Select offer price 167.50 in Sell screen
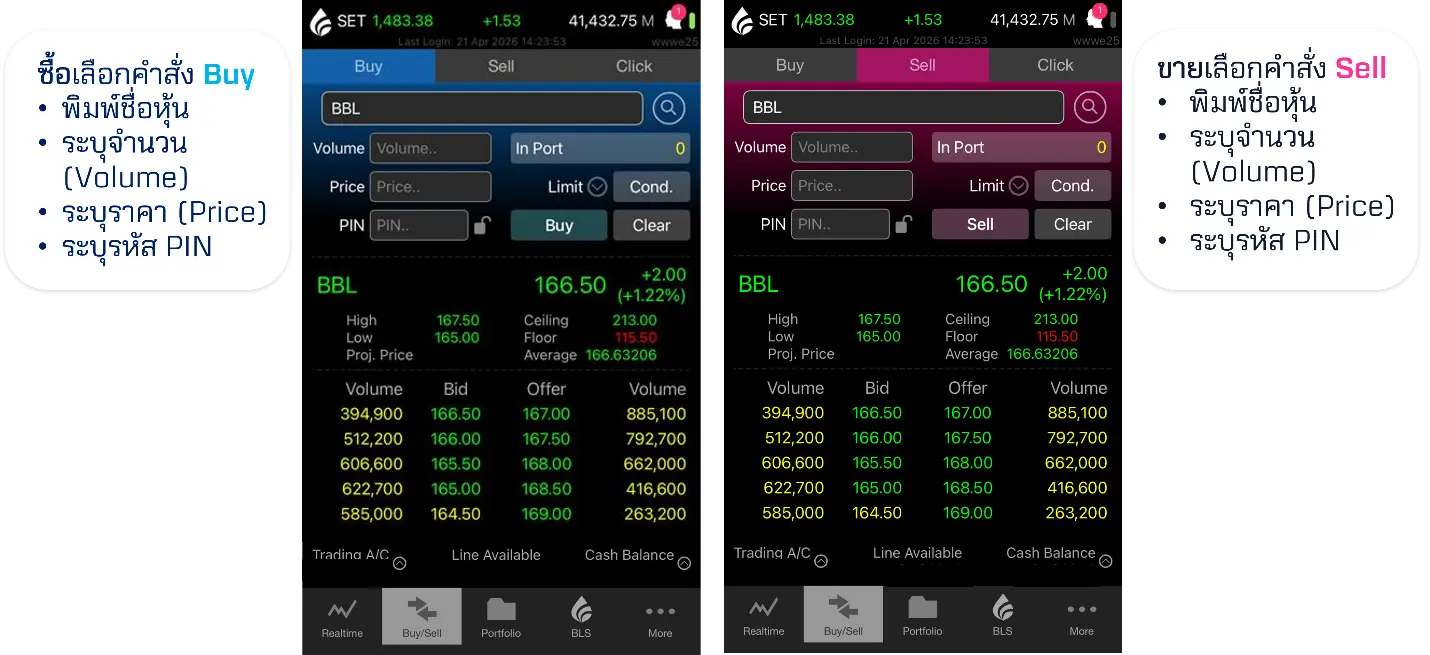 coord(968,438)
